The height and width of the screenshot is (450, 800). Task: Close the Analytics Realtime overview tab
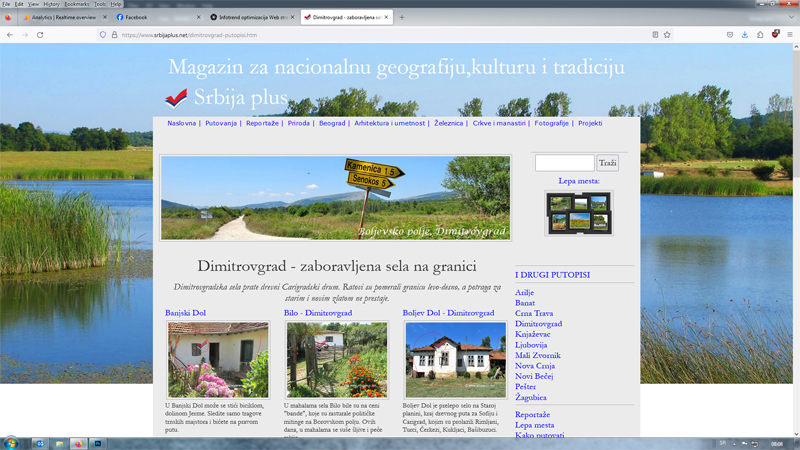click(x=105, y=17)
